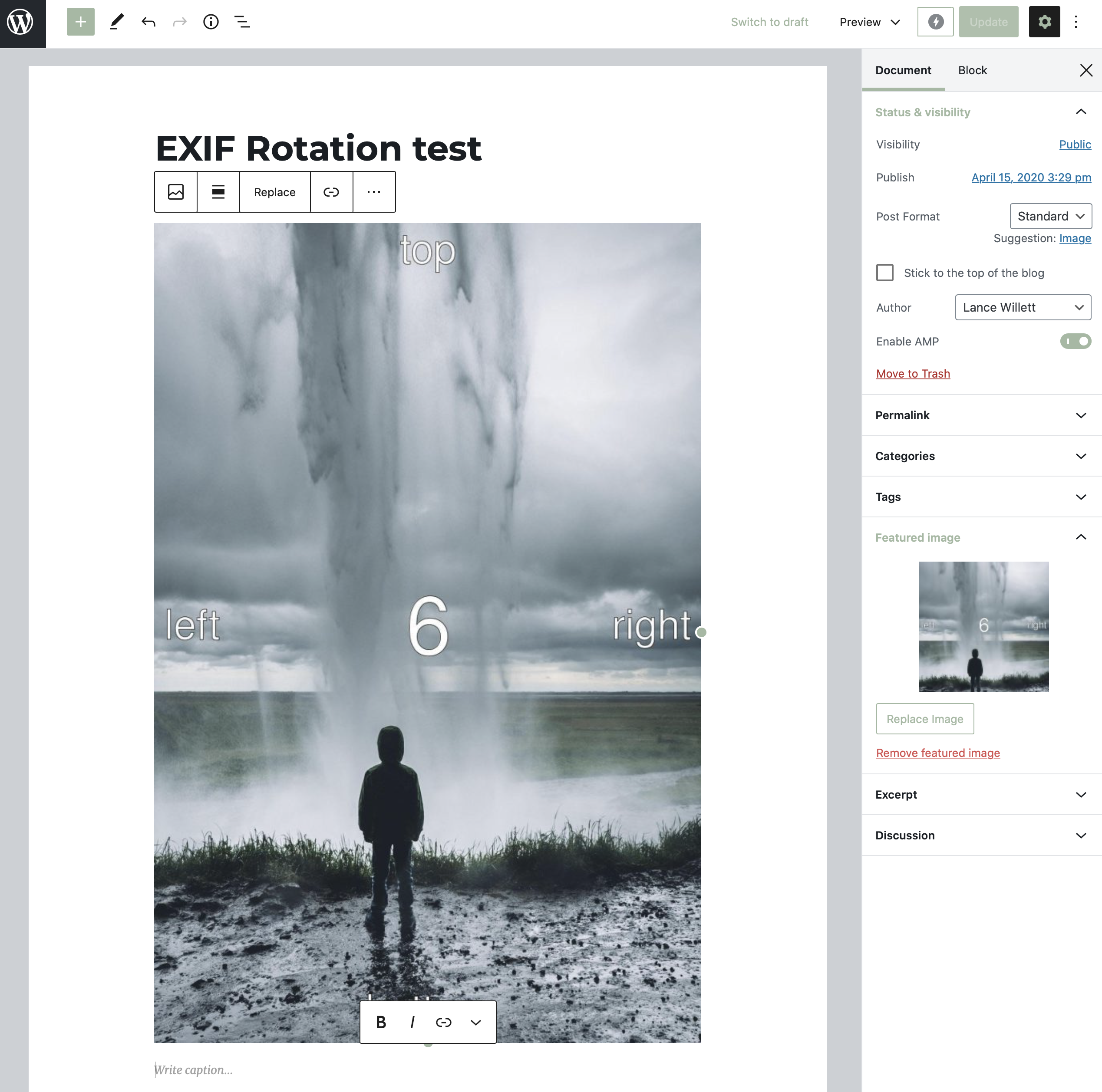The width and height of the screenshot is (1102, 1092).
Task: Change image alignment icon
Action: click(218, 192)
